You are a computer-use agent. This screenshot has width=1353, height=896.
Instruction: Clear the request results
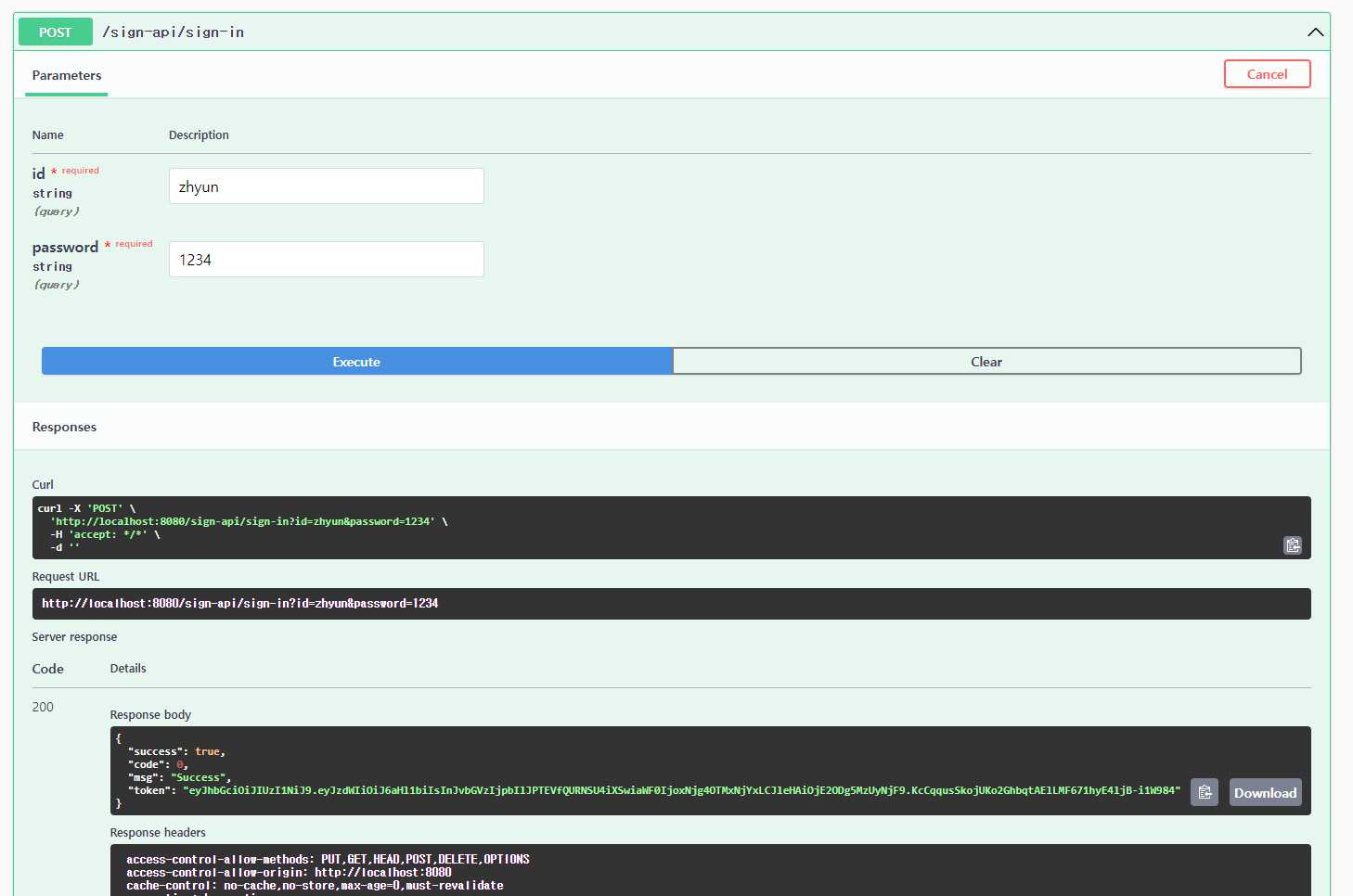click(x=986, y=362)
